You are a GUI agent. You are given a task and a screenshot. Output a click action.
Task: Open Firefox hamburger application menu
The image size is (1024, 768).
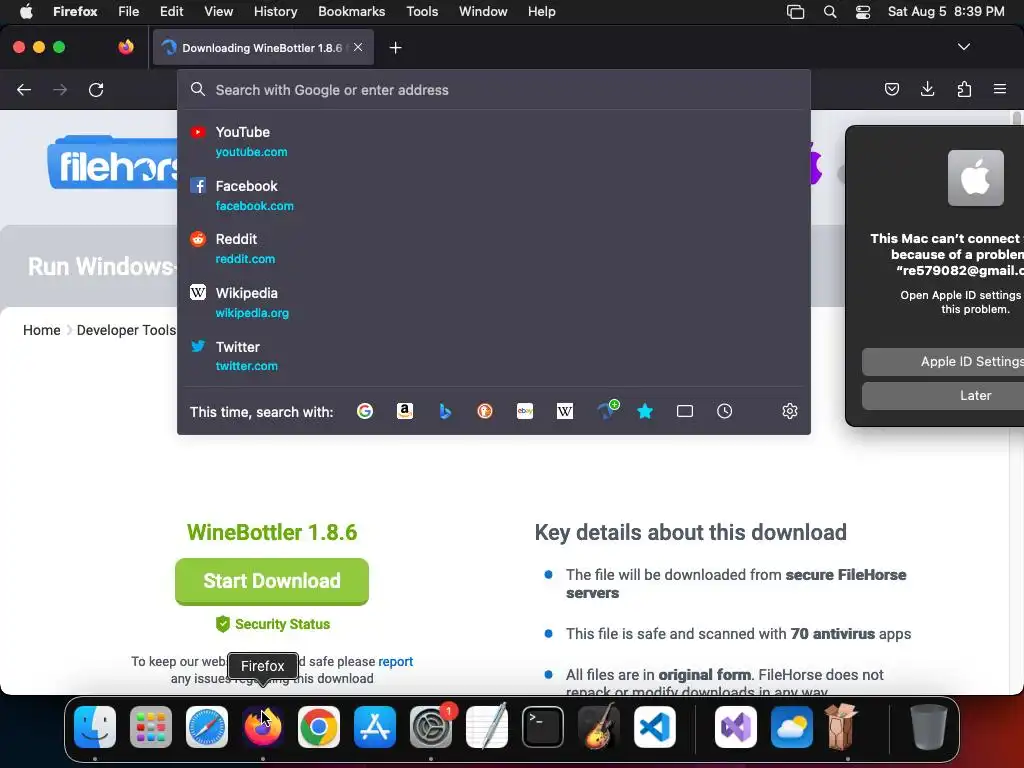(1000, 89)
